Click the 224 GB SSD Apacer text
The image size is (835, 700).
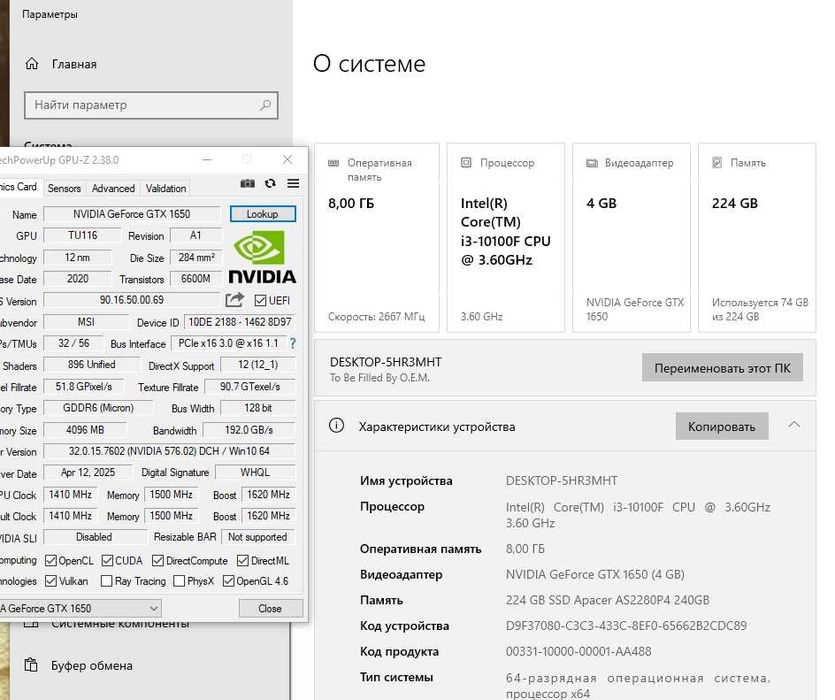(608, 600)
